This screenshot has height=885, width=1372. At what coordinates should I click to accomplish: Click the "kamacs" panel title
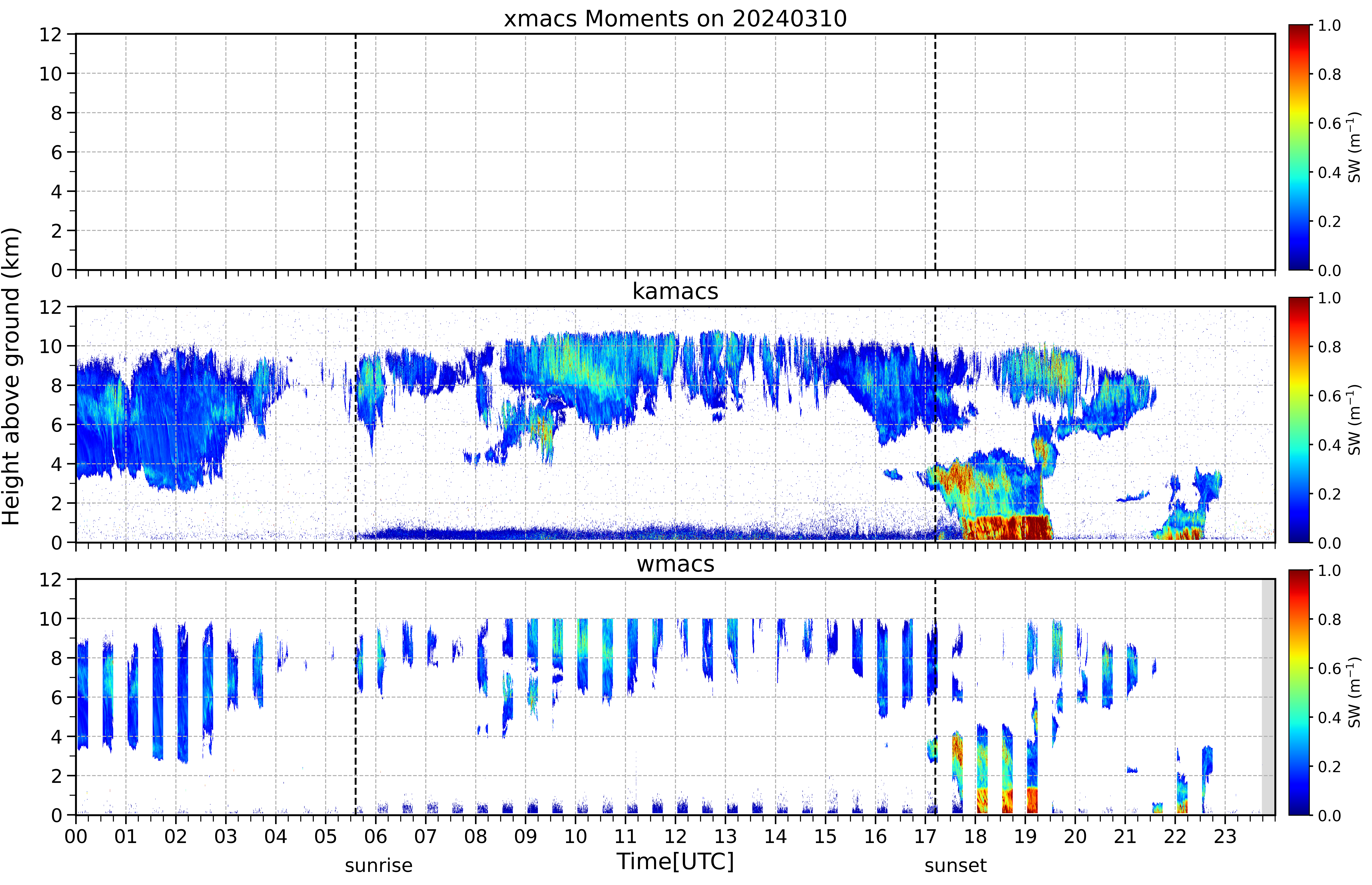click(675, 291)
